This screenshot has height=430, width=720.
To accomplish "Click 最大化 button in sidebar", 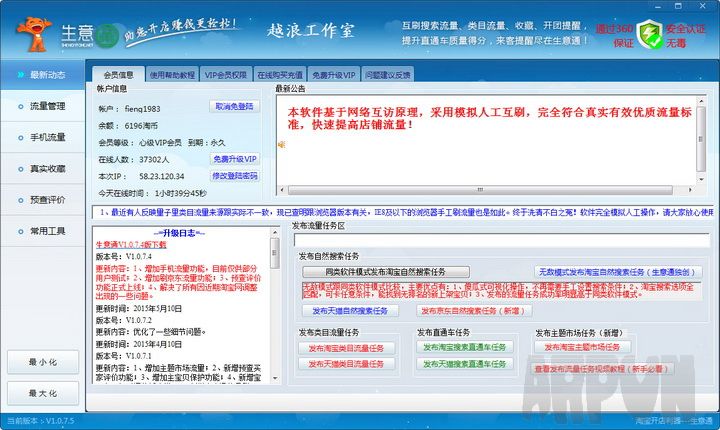I will point(43,393).
